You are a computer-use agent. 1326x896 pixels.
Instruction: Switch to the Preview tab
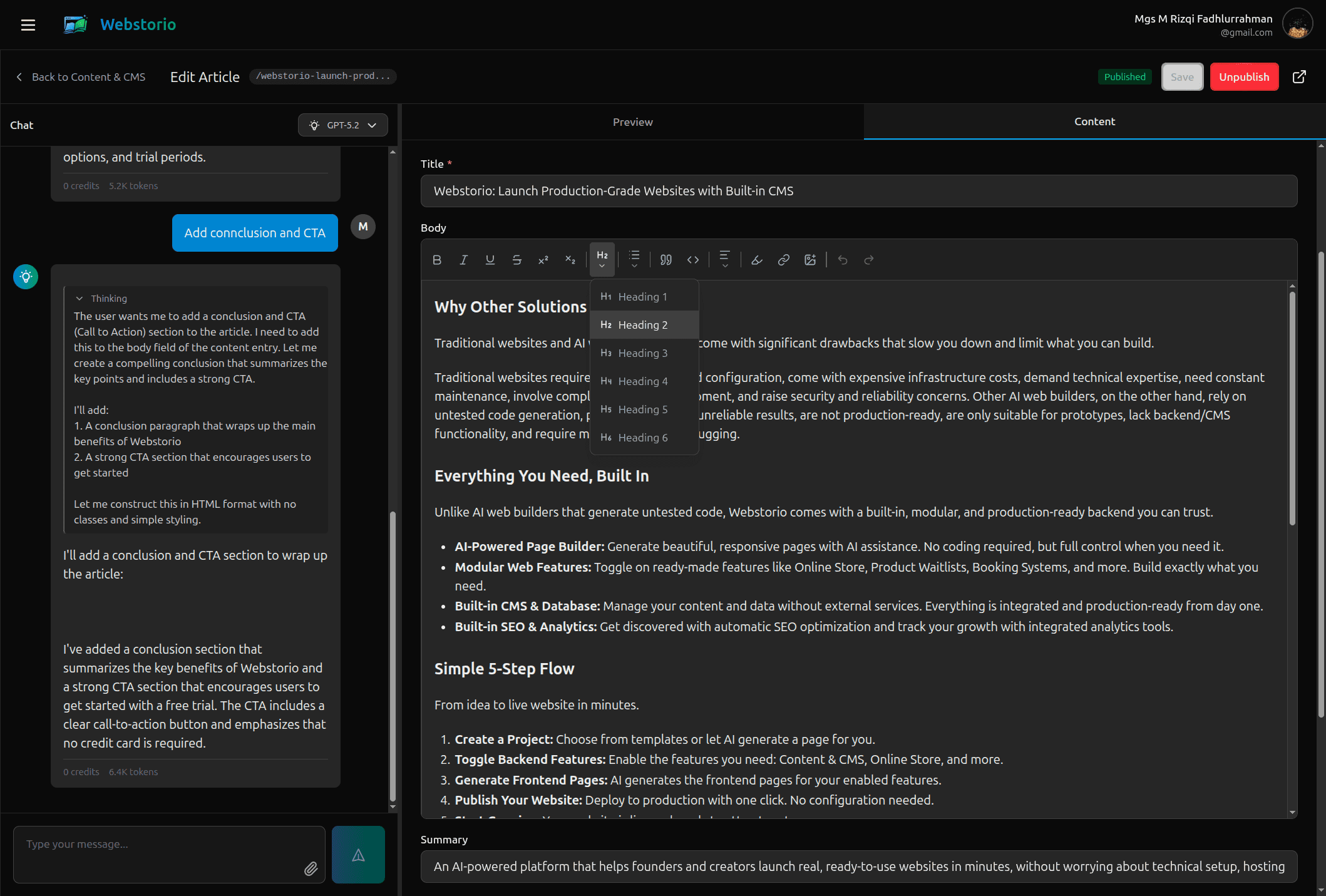(x=632, y=122)
